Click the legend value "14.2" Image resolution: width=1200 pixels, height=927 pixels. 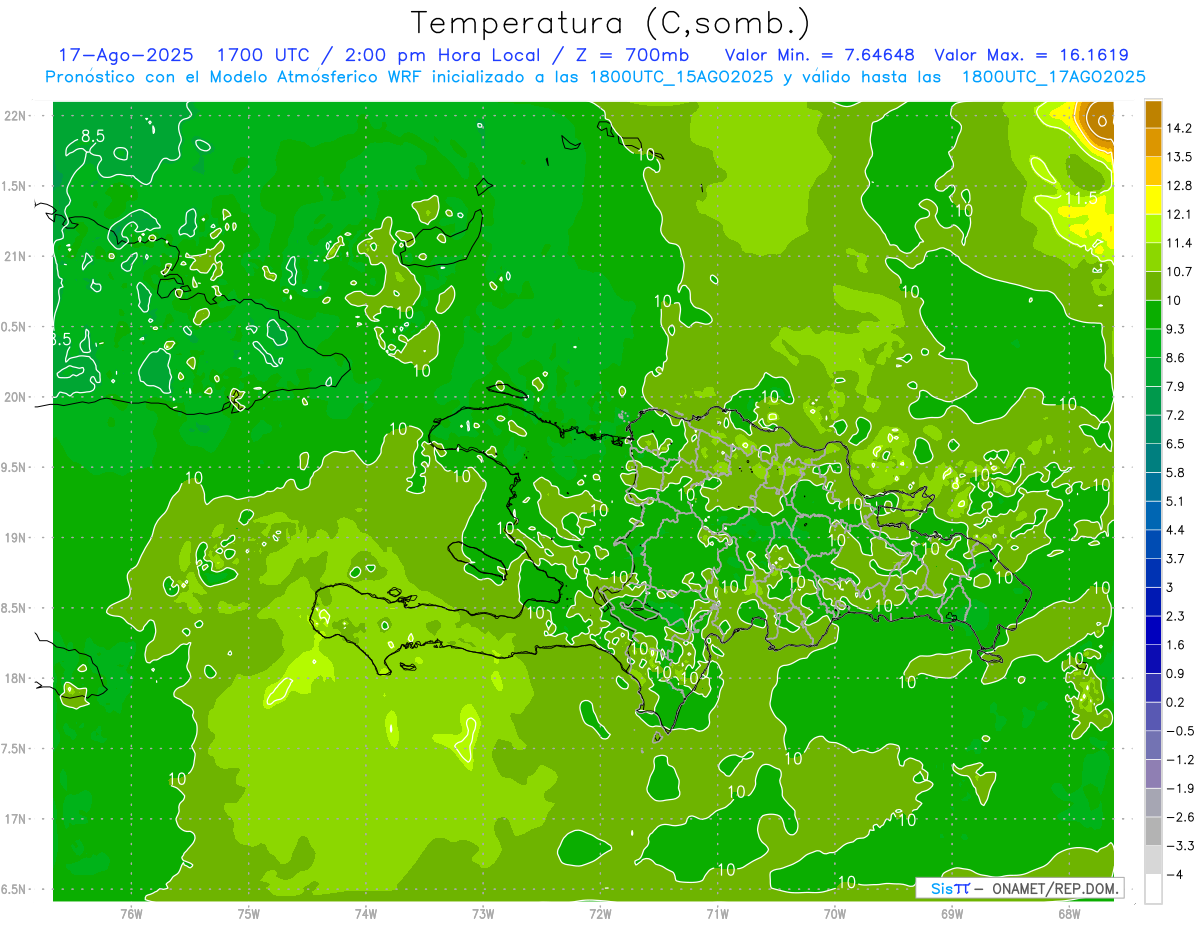pos(1178,128)
